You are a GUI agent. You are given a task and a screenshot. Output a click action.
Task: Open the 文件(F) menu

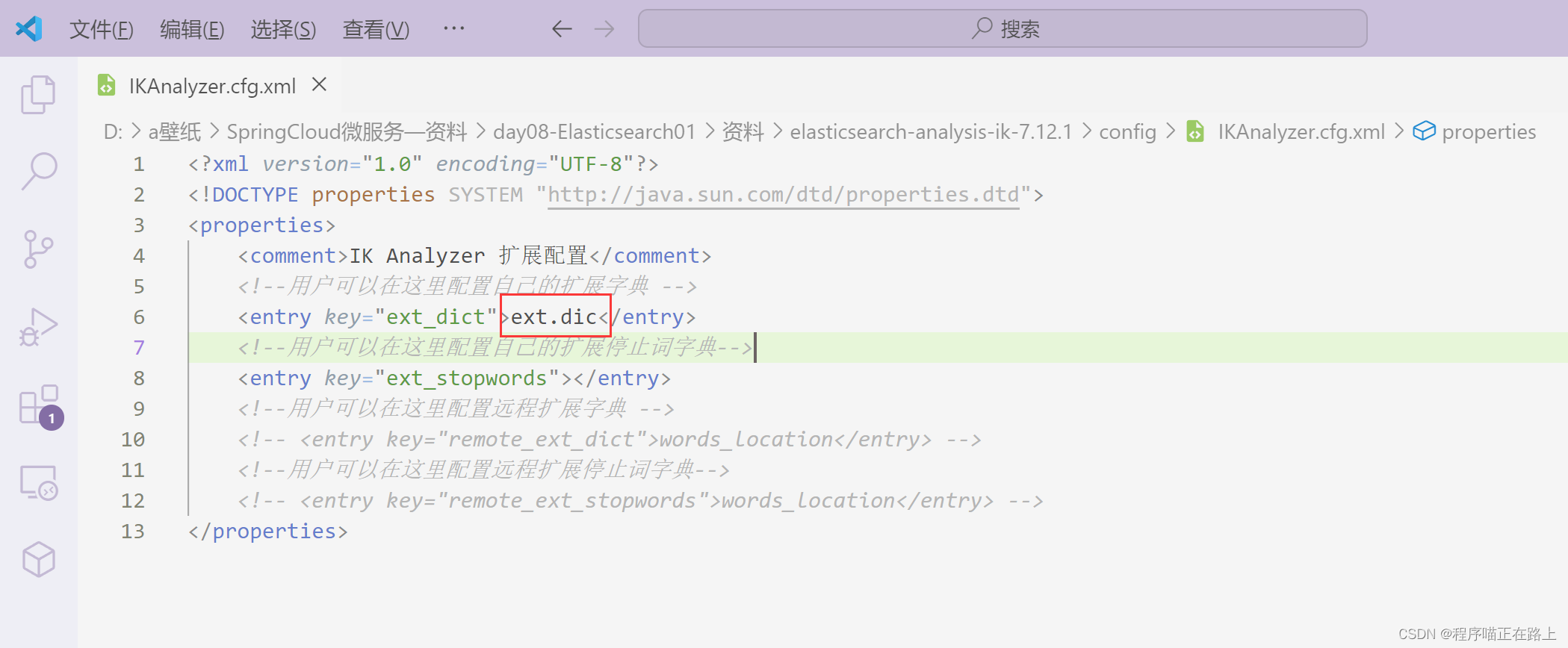pos(102,29)
